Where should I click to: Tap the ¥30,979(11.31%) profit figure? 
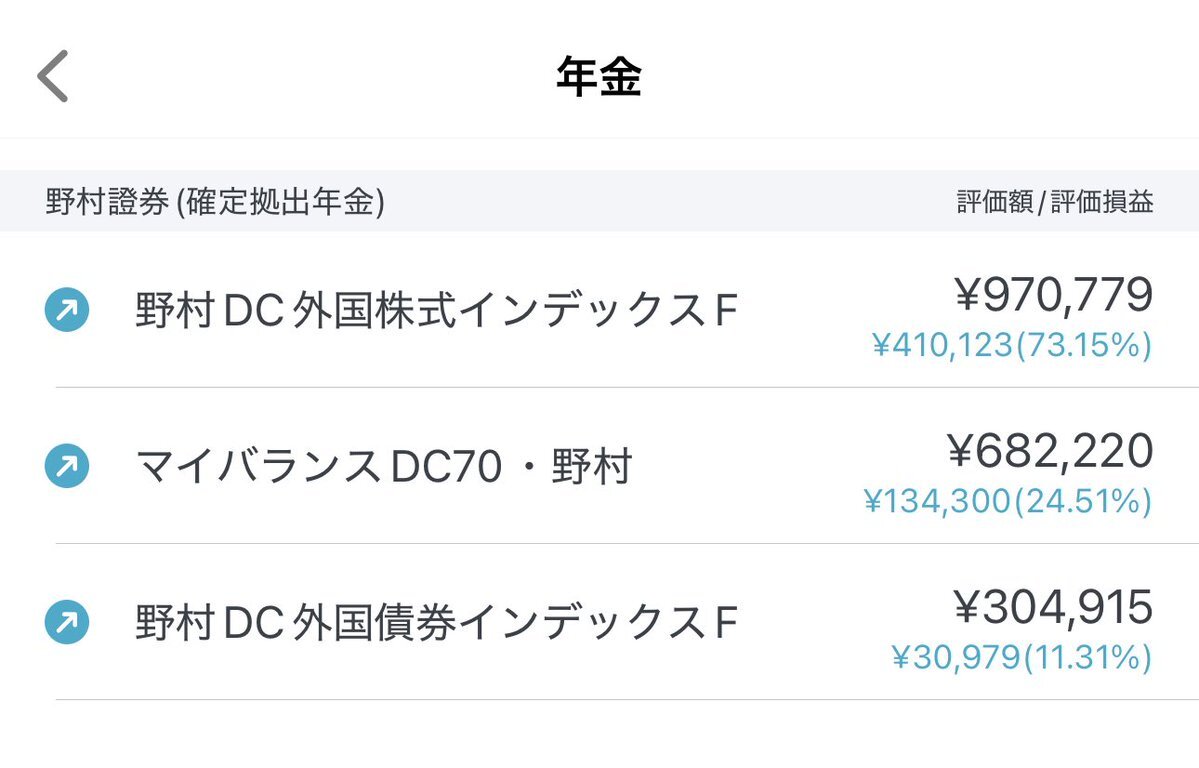click(x=1022, y=657)
